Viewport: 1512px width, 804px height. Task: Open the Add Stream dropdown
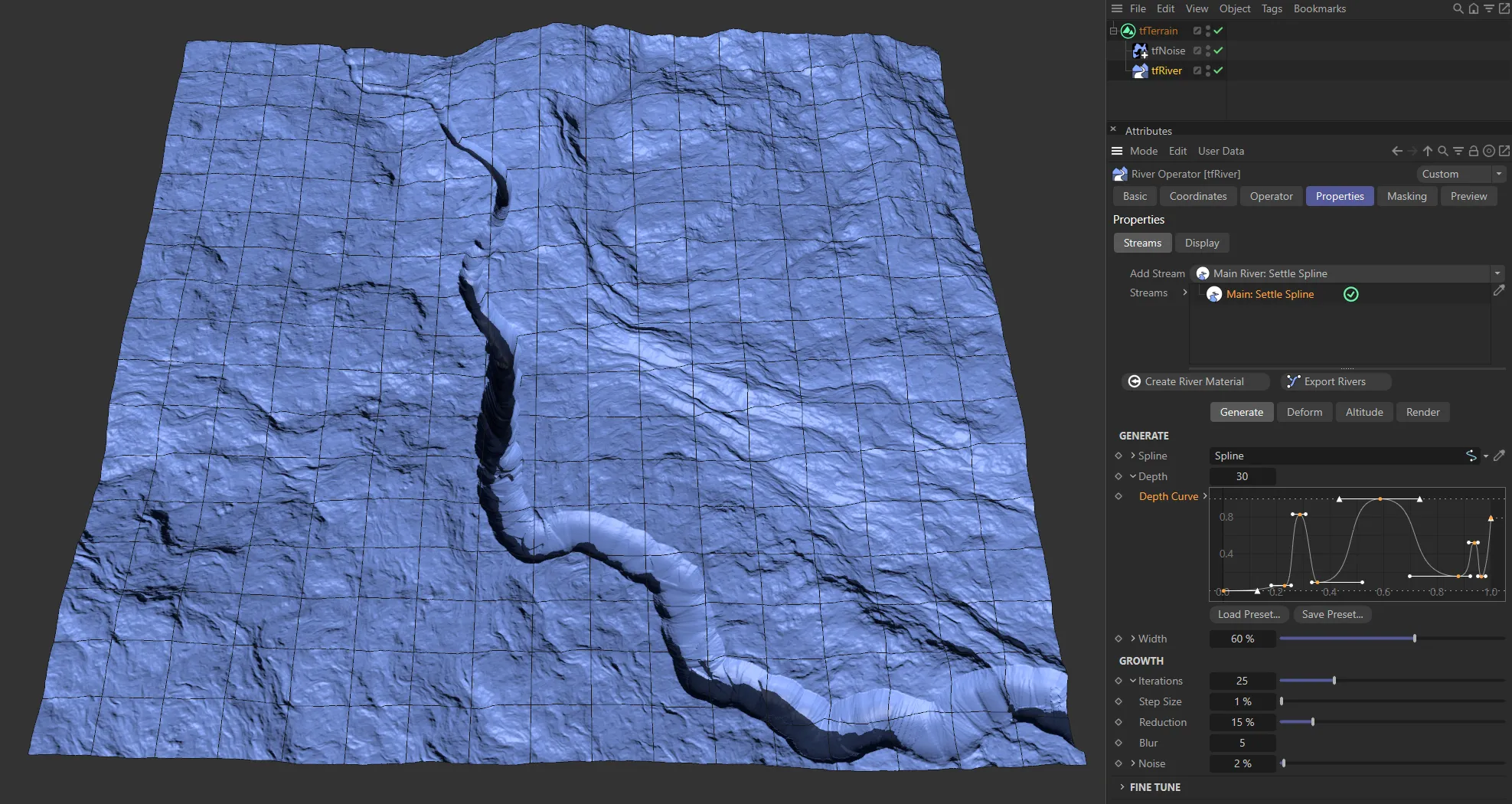1496,273
